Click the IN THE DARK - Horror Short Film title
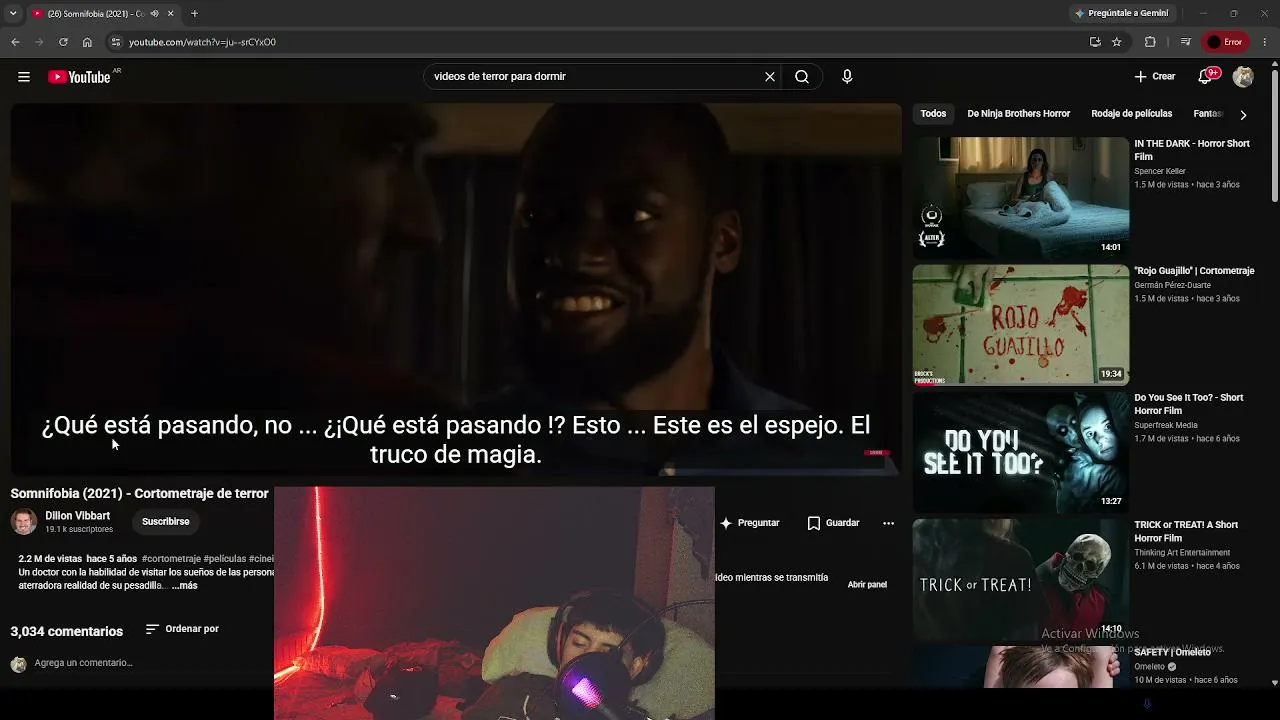The height and width of the screenshot is (720, 1280). 1192,150
